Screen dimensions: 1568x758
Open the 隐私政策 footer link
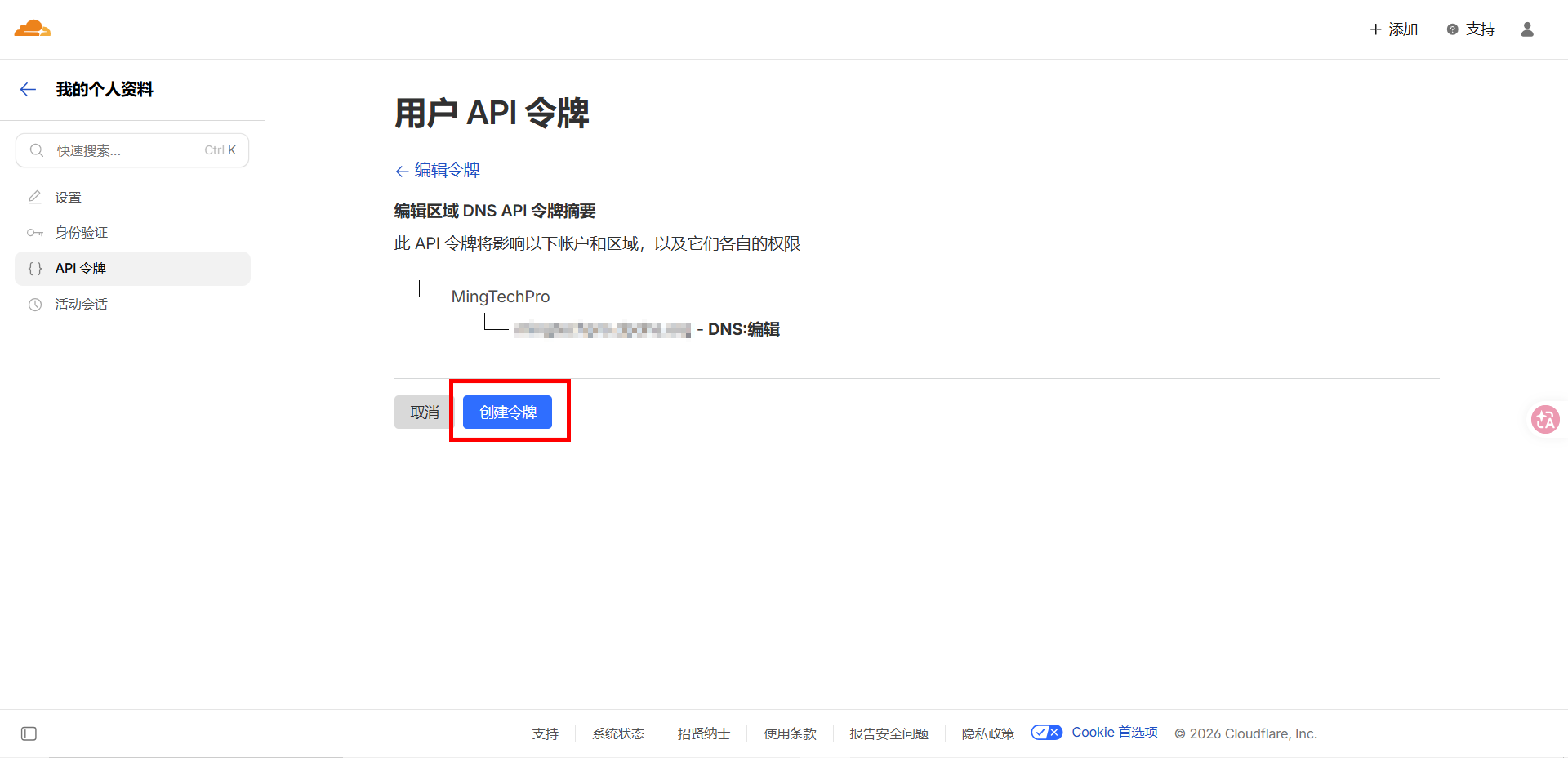988,733
